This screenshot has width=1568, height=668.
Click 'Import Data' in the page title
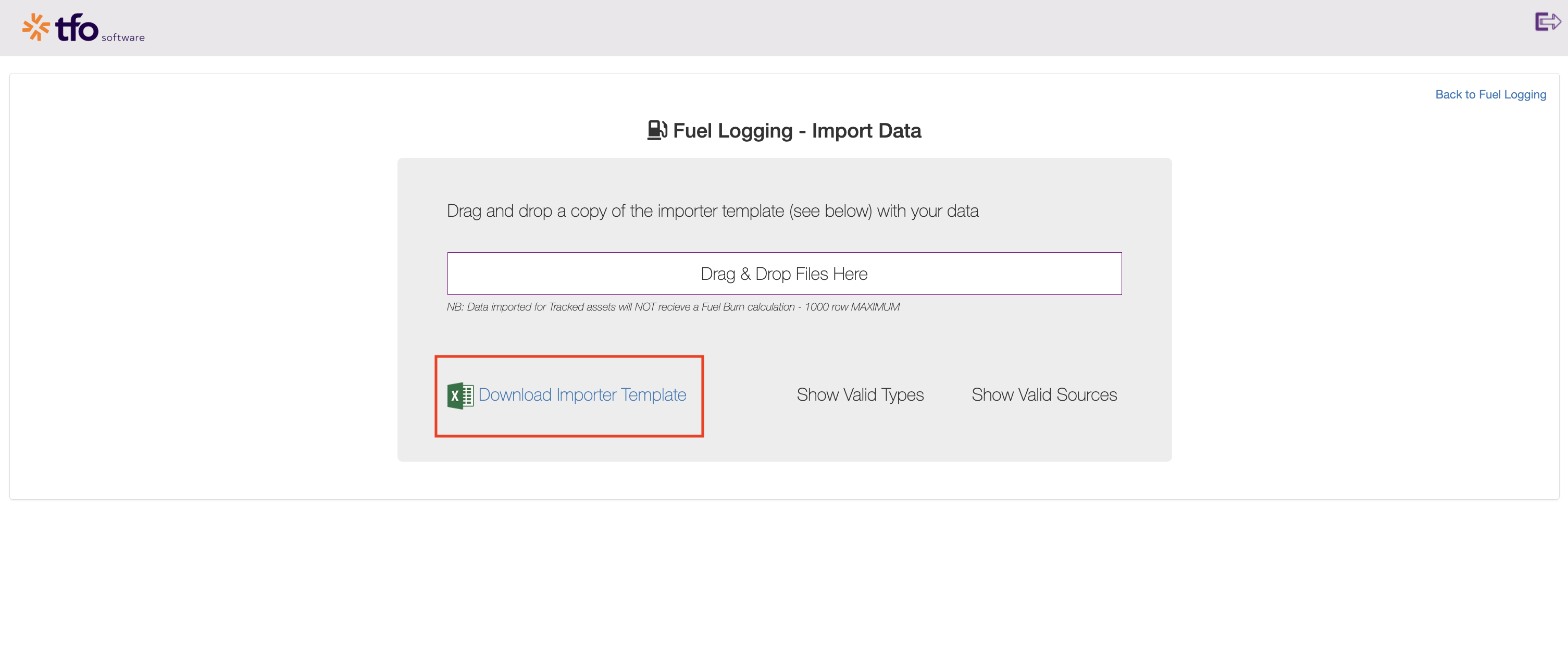866,130
